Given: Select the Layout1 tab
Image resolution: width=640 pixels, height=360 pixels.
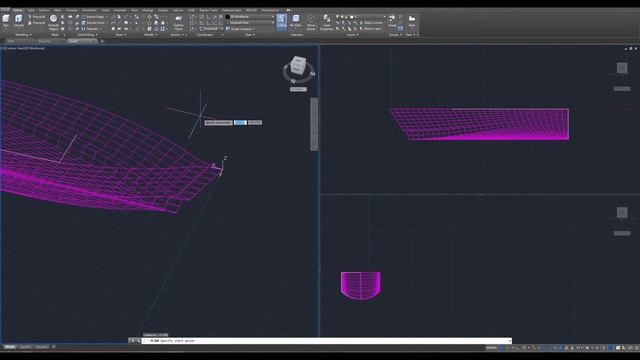Looking at the screenshot, I should [x=26, y=347].
